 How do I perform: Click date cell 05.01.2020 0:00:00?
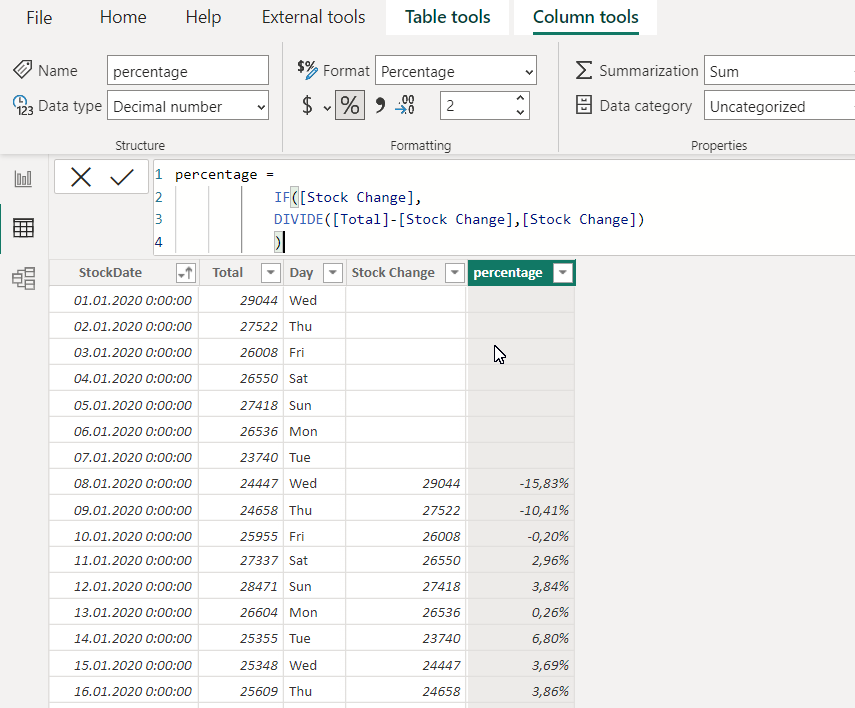[124, 405]
